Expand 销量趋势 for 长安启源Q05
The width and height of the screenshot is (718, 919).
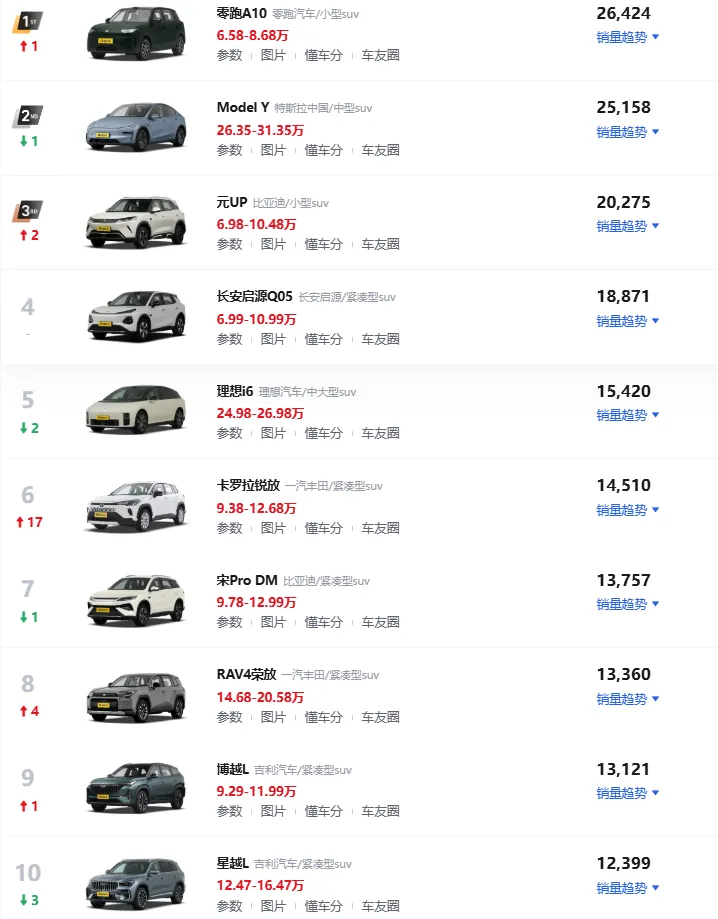(x=628, y=321)
